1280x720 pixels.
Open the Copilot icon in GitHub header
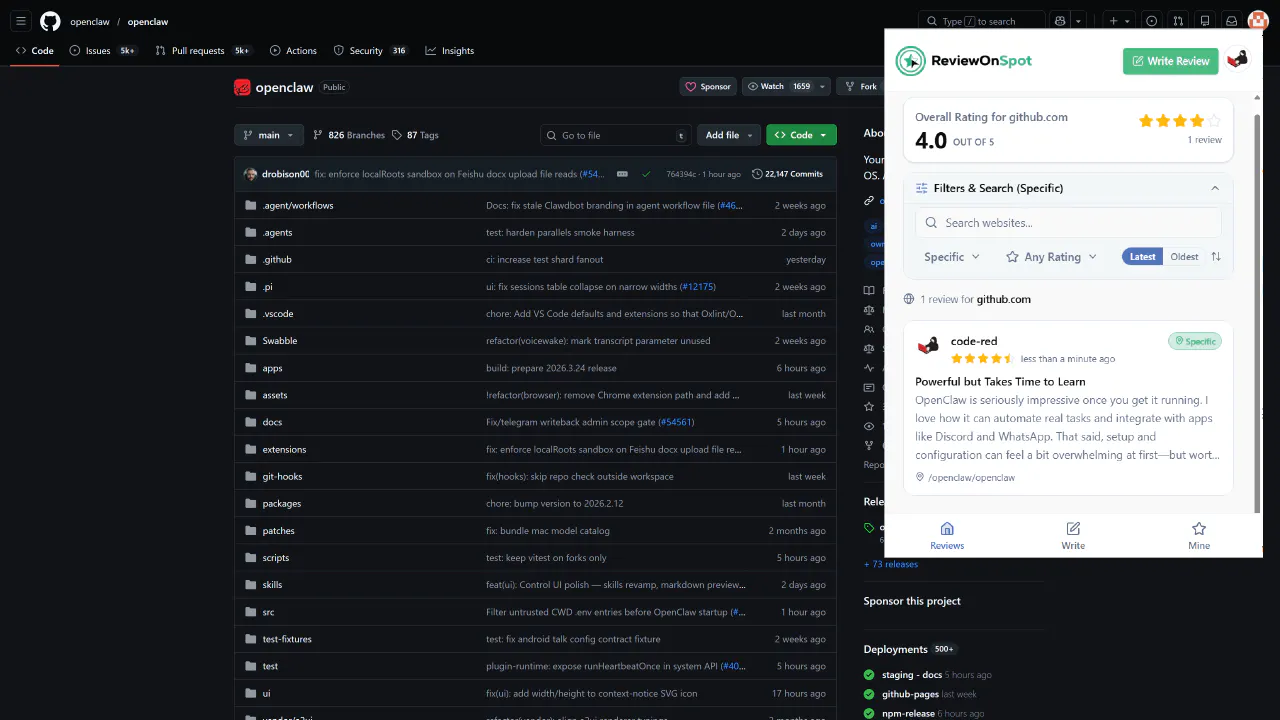pyautogui.click(x=1060, y=21)
